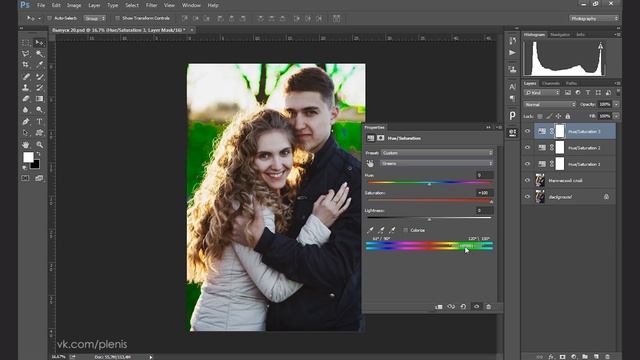Enable the Colorize checkbox

click(x=405, y=230)
